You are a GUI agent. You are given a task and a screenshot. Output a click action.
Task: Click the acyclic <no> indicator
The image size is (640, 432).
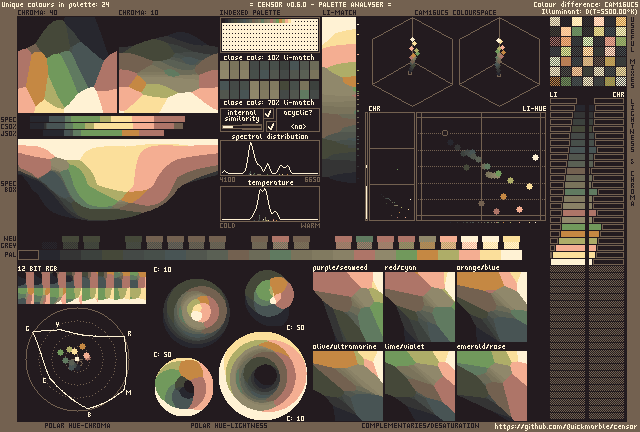pyautogui.click(x=298, y=127)
